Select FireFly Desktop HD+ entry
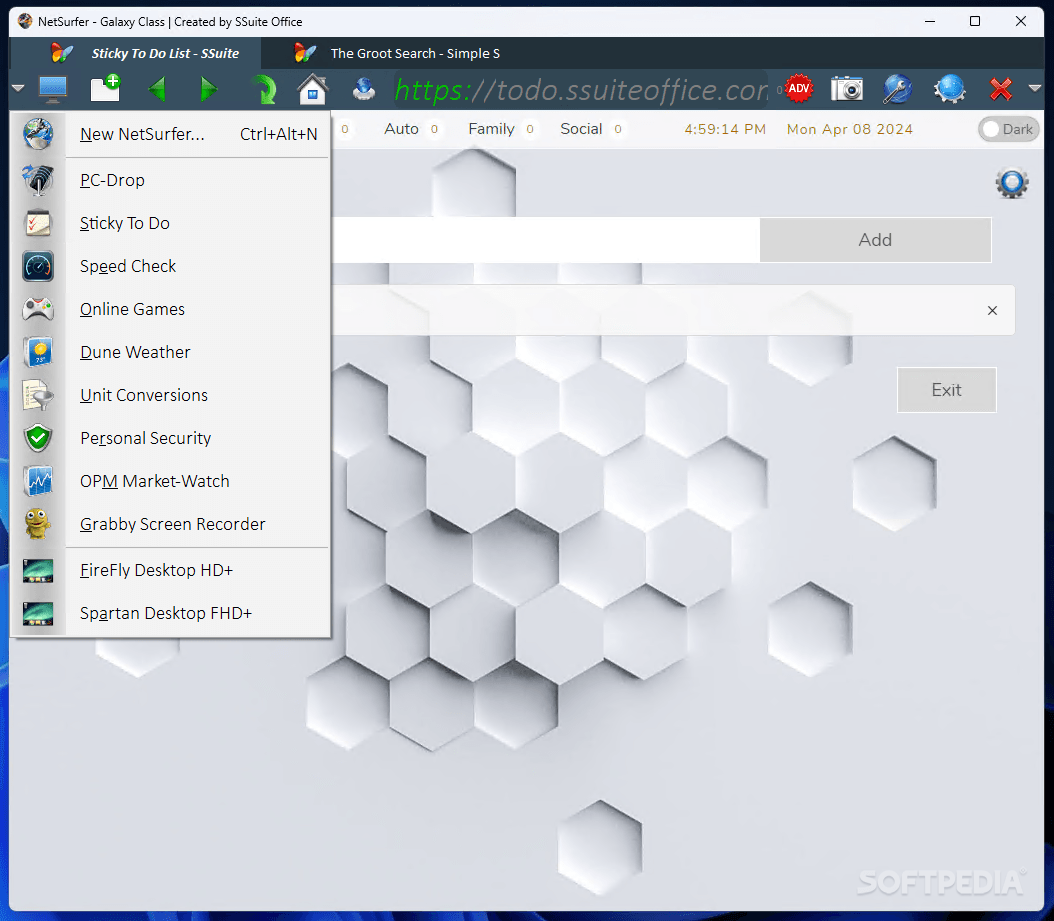 pyautogui.click(x=171, y=570)
